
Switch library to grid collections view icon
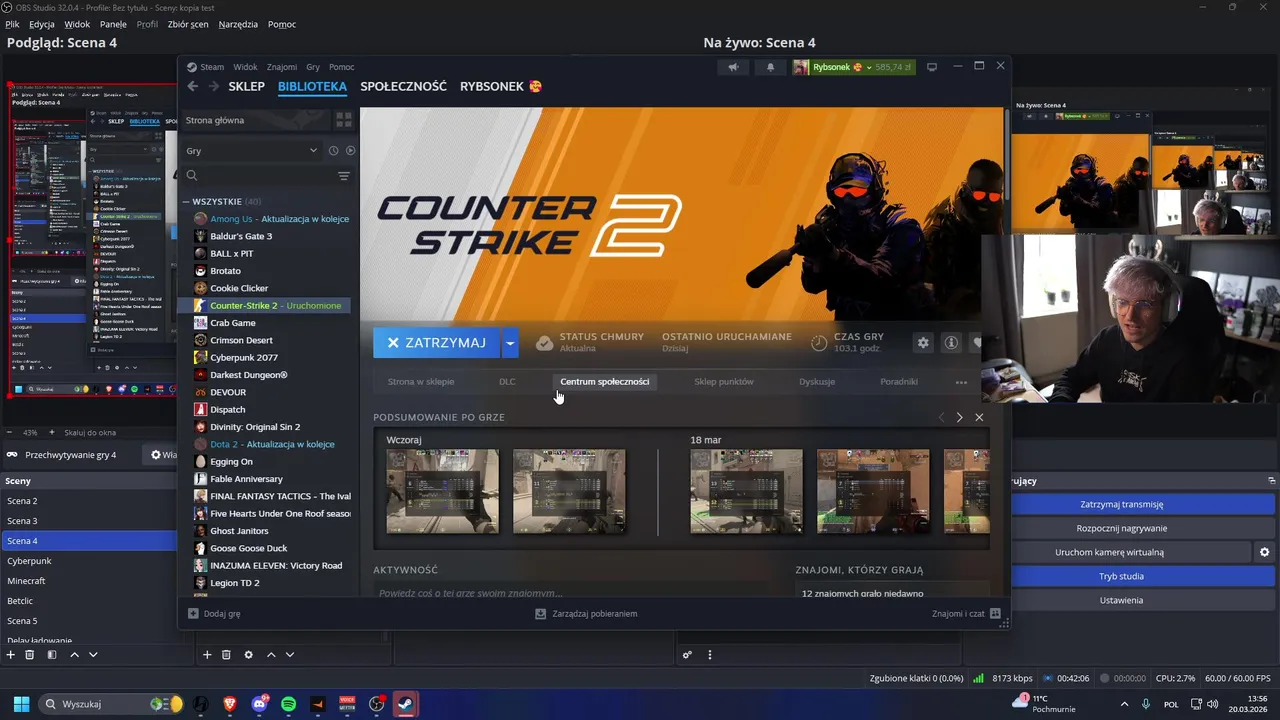[344, 120]
